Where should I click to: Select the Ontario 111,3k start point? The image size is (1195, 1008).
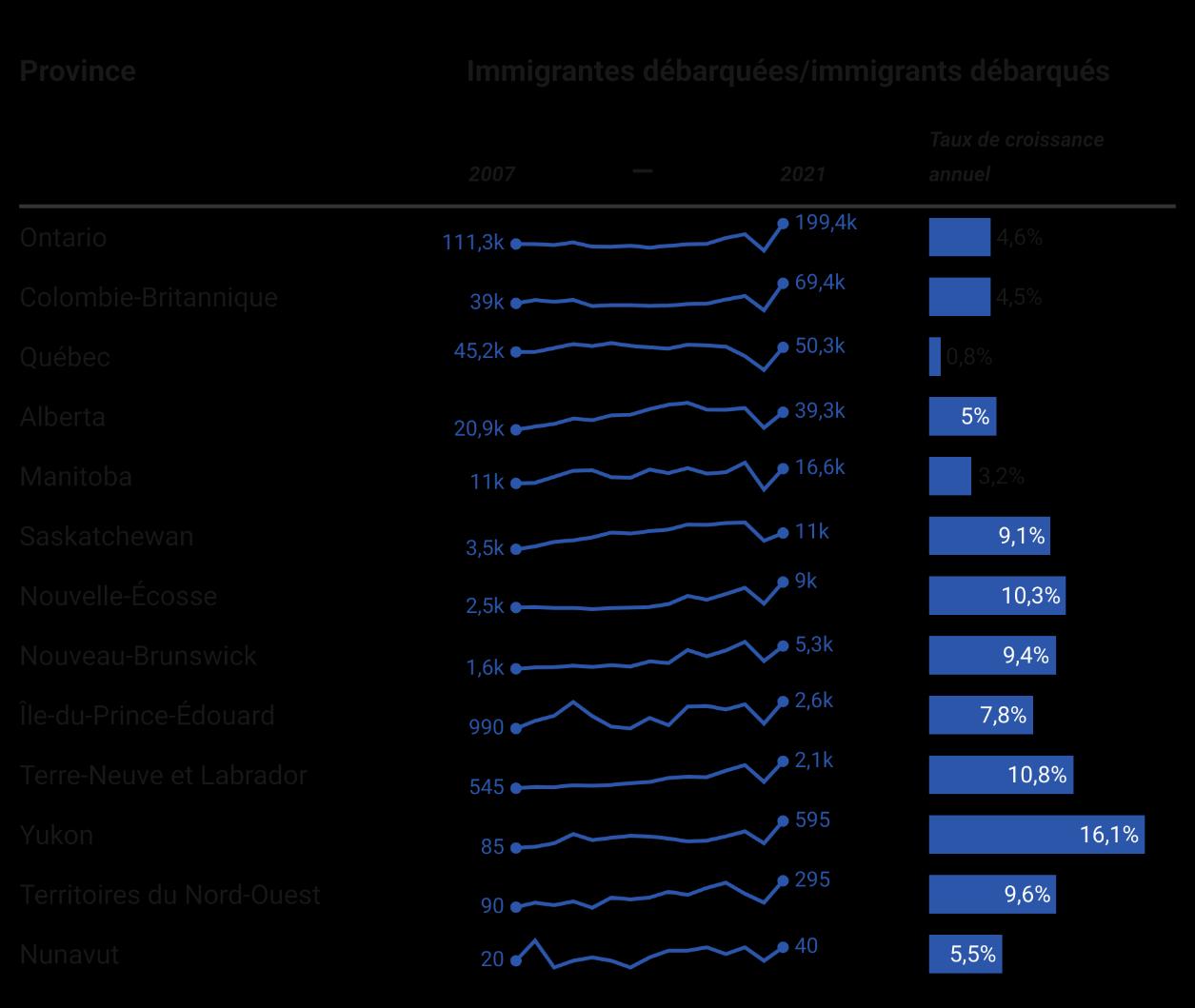(516, 244)
